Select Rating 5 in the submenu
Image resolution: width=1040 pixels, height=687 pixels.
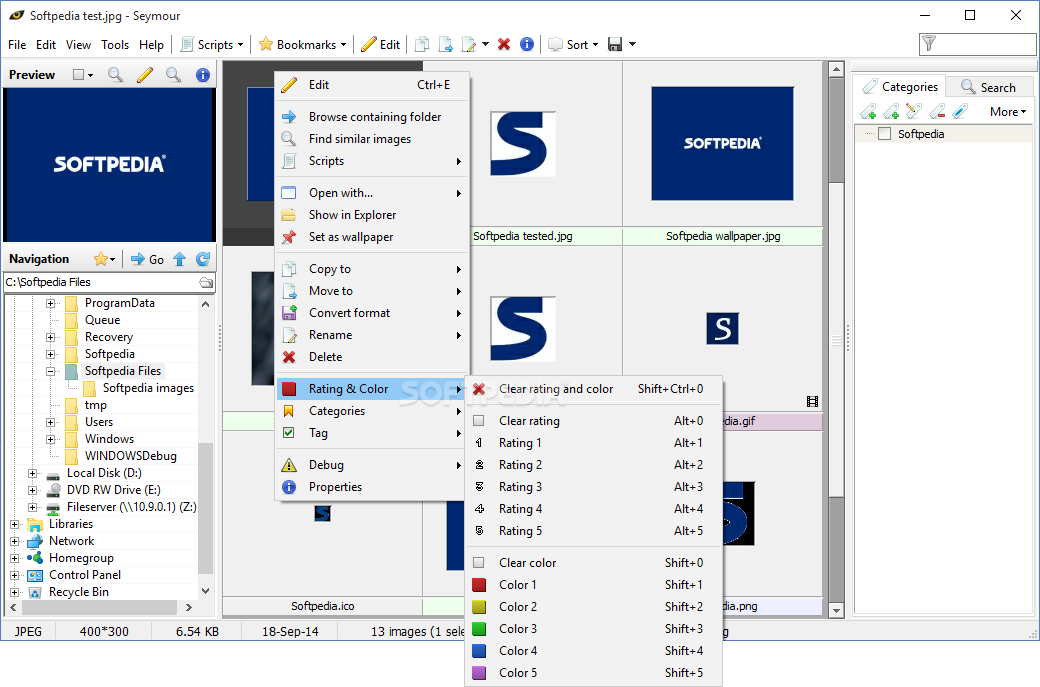[594, 531]
